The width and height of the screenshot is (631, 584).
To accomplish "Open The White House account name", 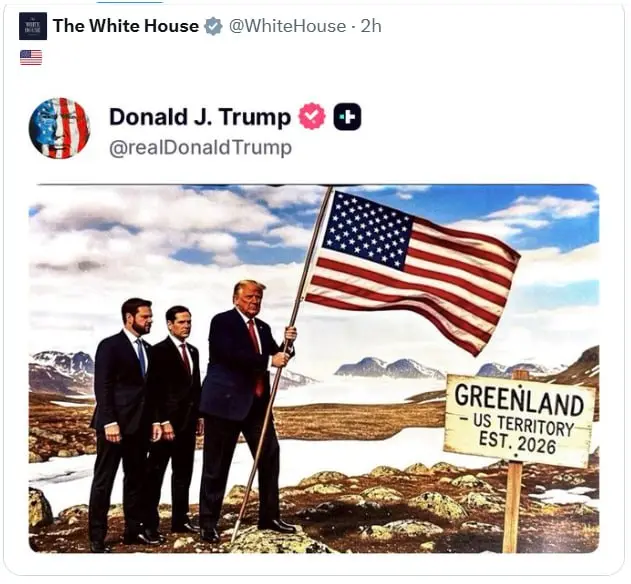I will click(x=126, y=26).
